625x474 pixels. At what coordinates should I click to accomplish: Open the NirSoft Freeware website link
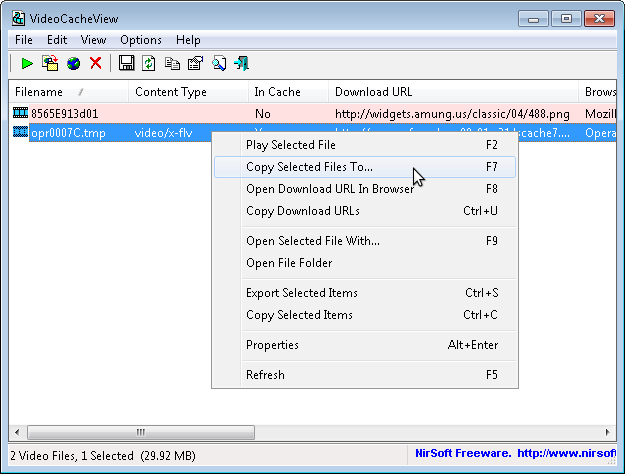515,453
